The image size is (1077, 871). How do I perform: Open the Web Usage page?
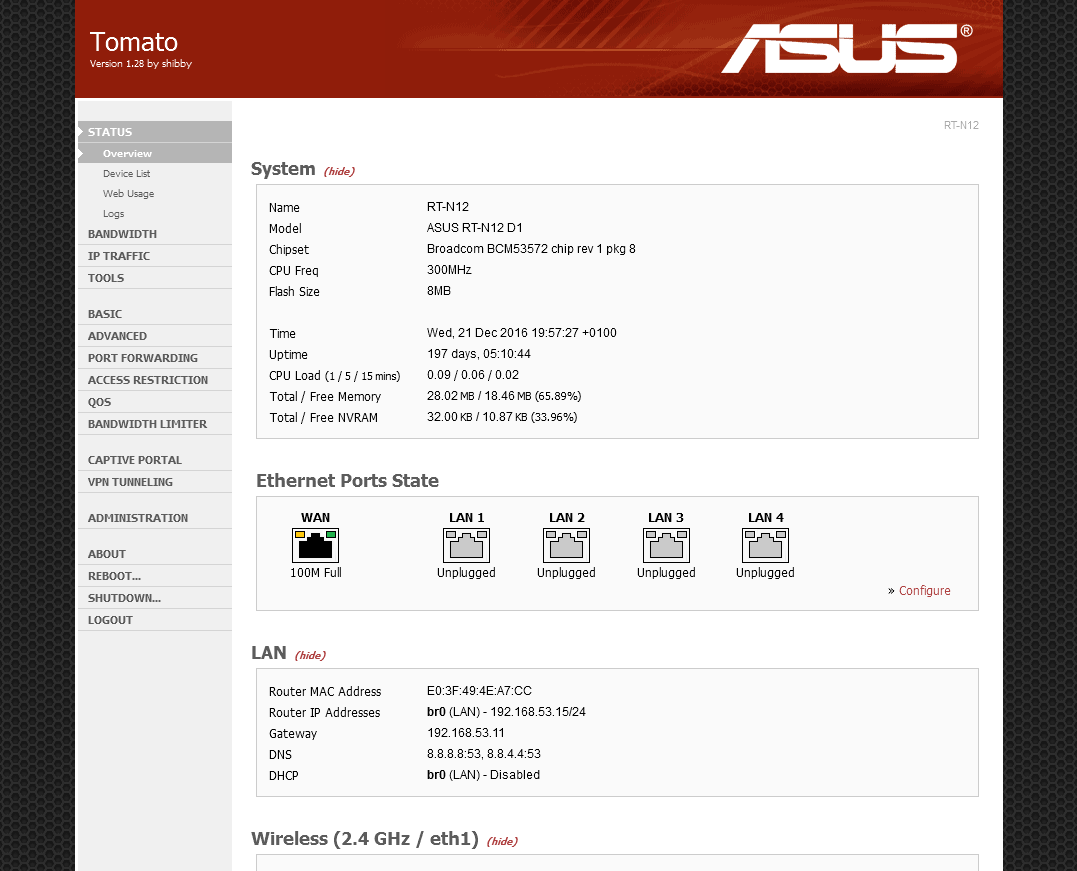pos(128,194)
